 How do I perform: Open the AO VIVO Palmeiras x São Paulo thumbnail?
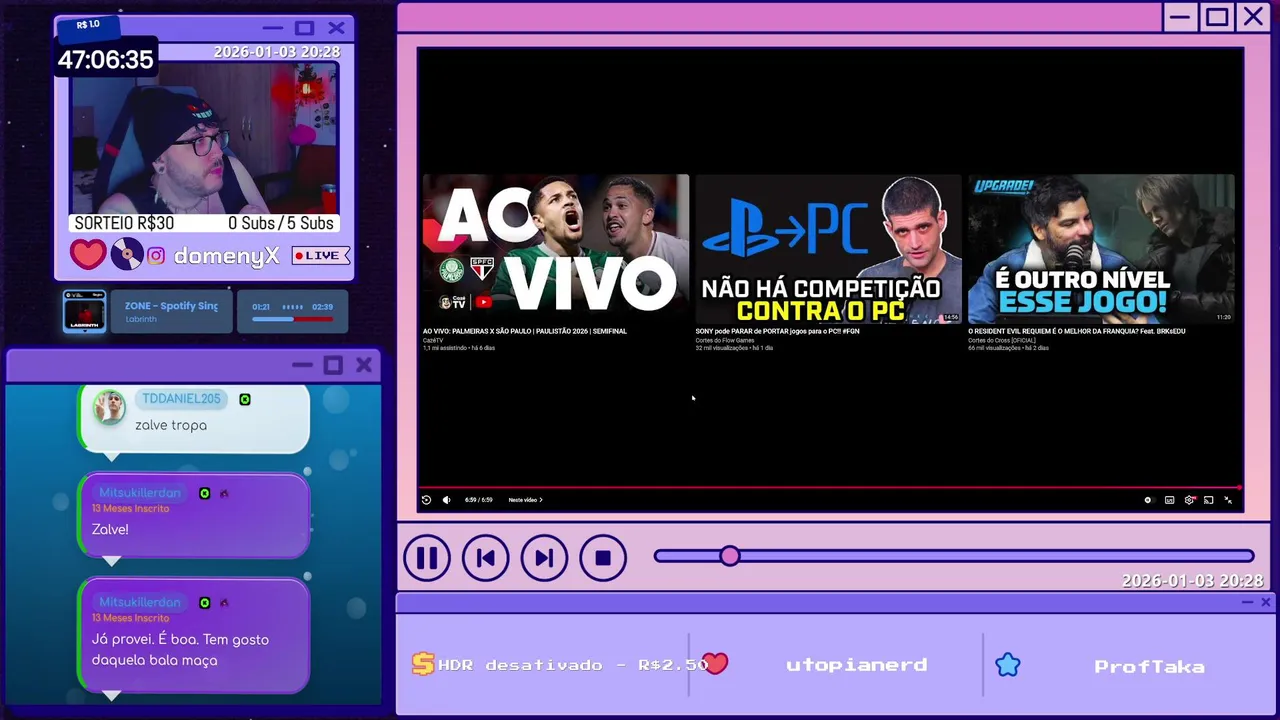tap(555, 249)
